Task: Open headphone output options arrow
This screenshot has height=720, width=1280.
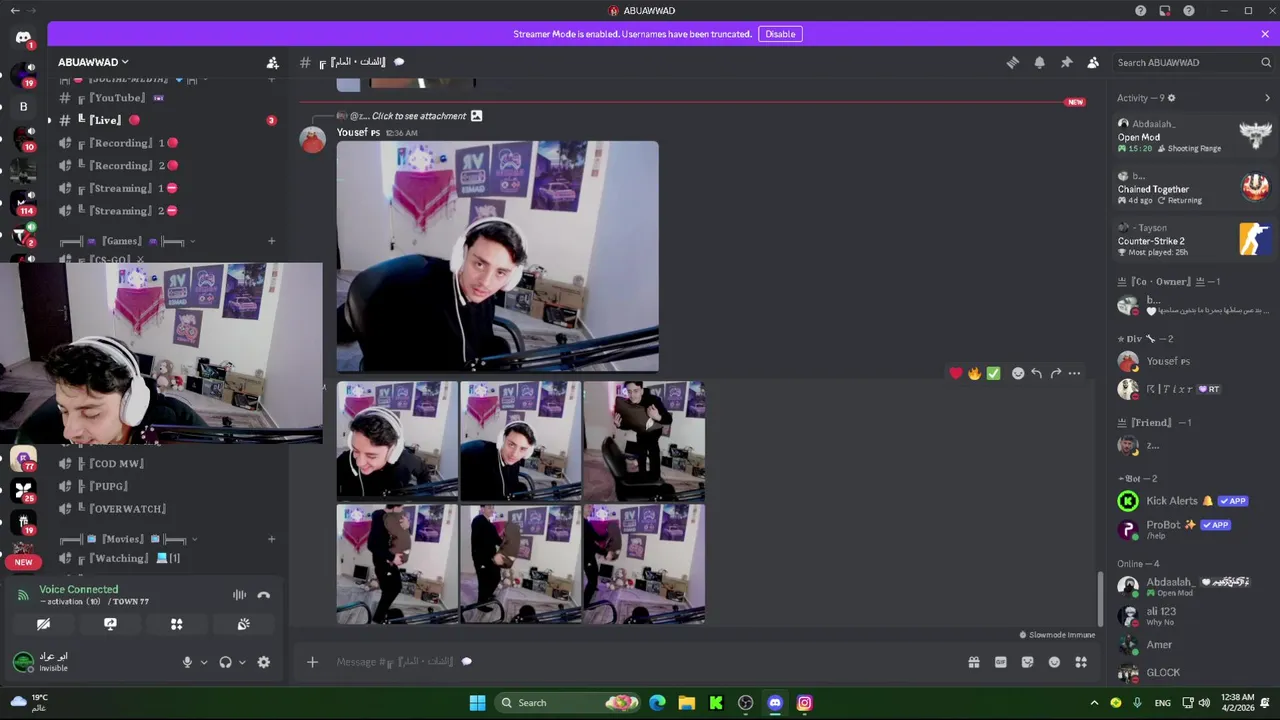Action: (x=242, y=662)
